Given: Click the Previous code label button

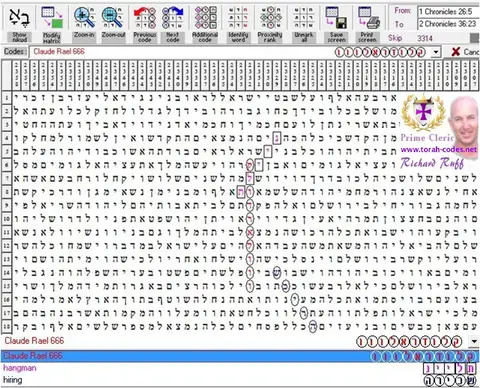Looking at the screenshot, I should [145, 37].
